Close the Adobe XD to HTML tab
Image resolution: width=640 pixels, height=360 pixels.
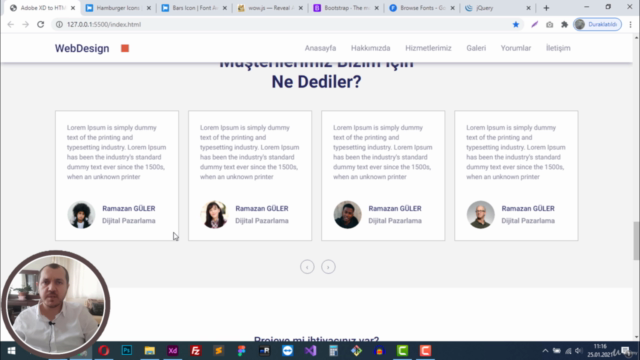[x=73, y=8]
